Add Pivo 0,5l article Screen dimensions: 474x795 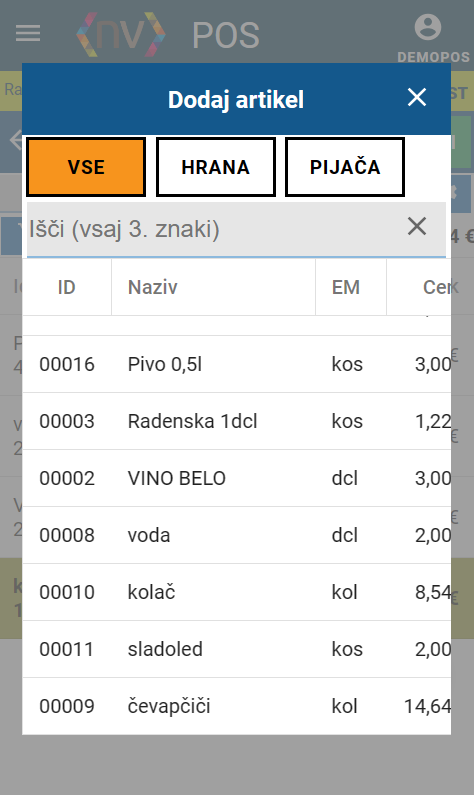tap(236, 364)
